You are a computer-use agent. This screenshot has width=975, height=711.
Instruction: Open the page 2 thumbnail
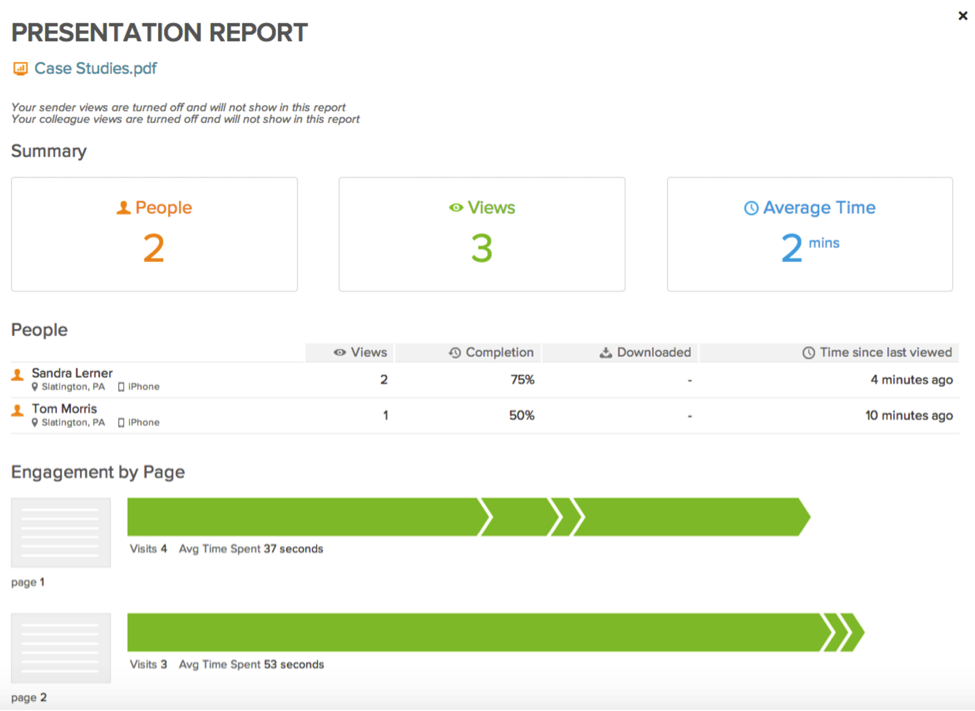pos(61,648)
